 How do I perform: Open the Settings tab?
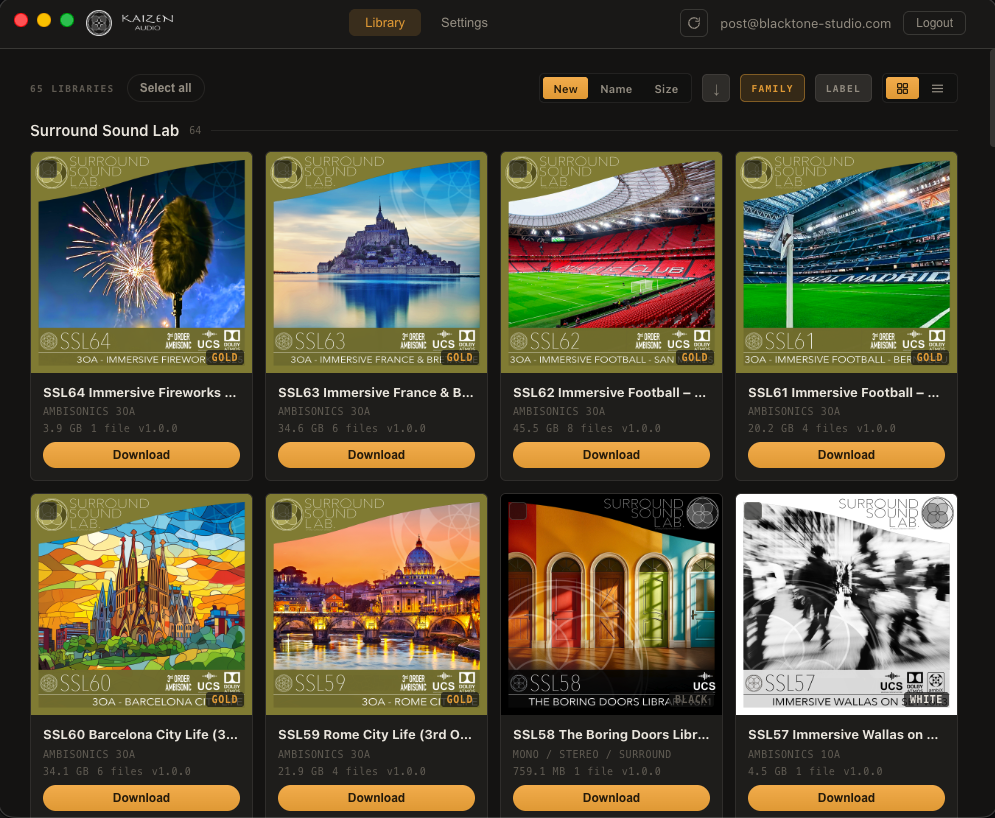click(465, 23)
